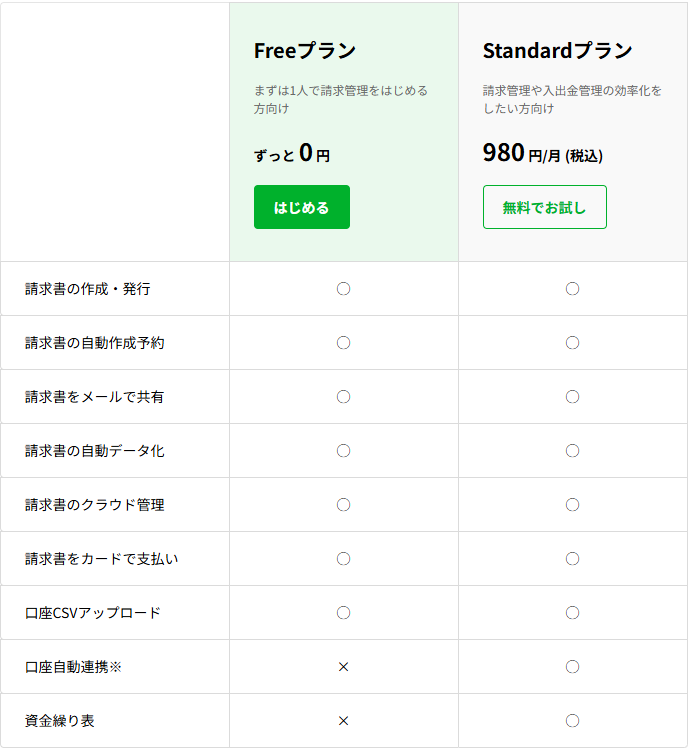The image size is (688, 749).
Task: Click Free plan circle for 請求書の作成・発行
Action: pyautogui.click(x=343, y=289)
